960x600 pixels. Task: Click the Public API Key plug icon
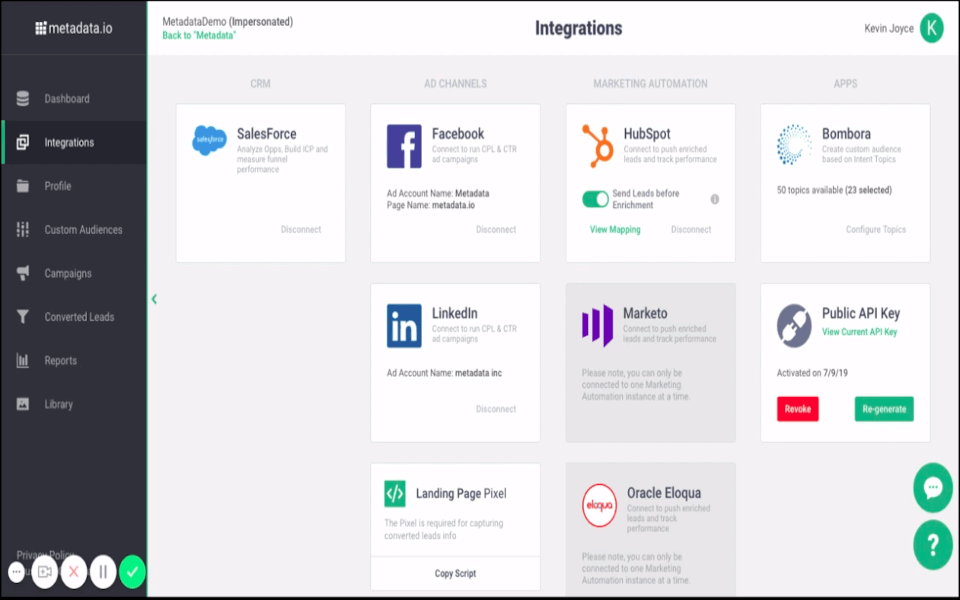[x=794, y=326]
